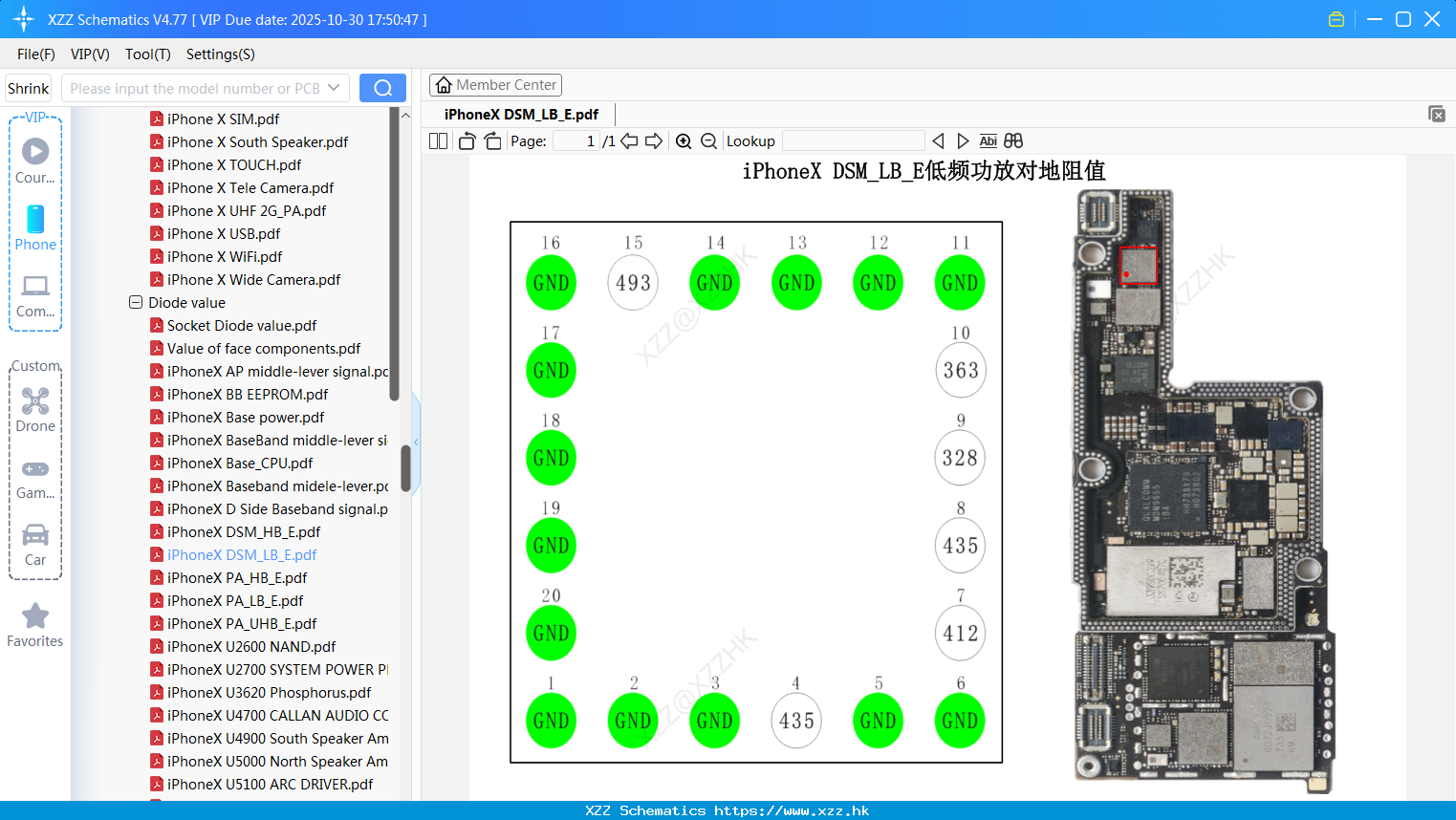The height and width of the screenshot is (820, 1456).
Task: Open the Drone category
Action: pyautogui.click(x=35, y=410)
